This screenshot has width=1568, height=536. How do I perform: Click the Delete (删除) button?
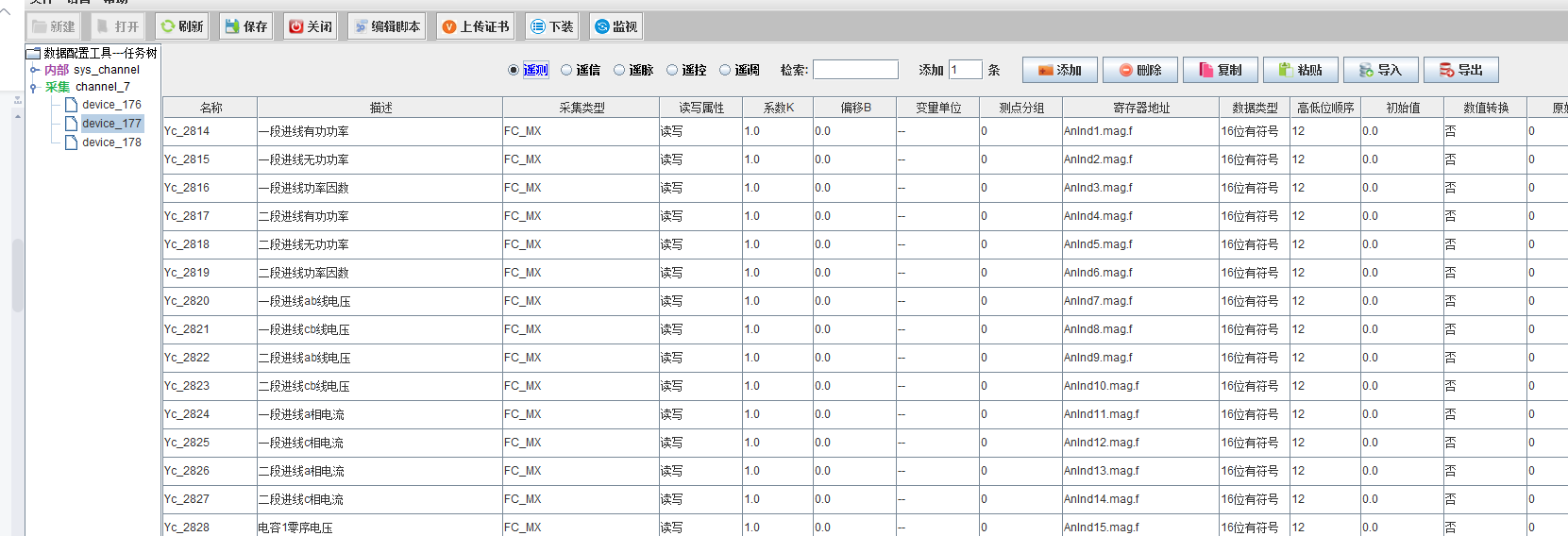click(x=1139, y=70)
